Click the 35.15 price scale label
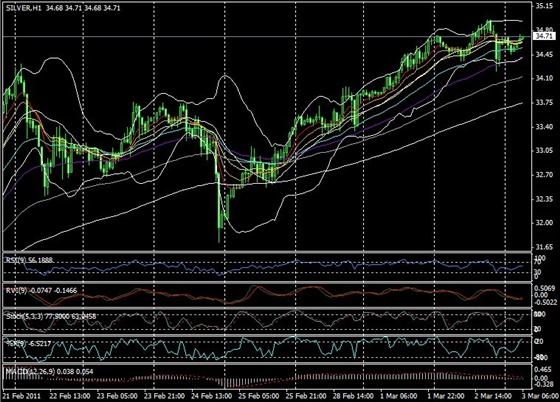The width and height of the screenshot is (560, 402). point(544,6)
